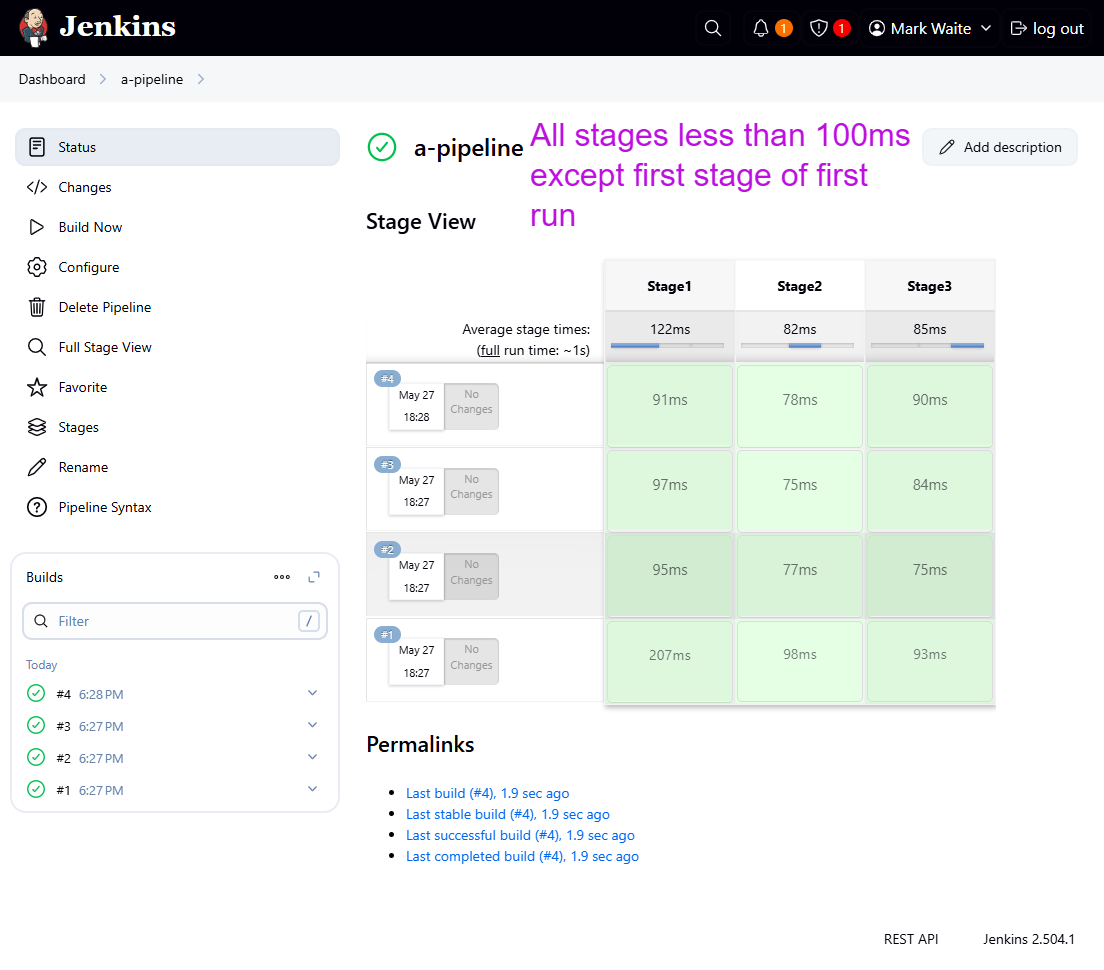
Task: Click the Delete Pipeline trash icon
Action: [37, 307]
